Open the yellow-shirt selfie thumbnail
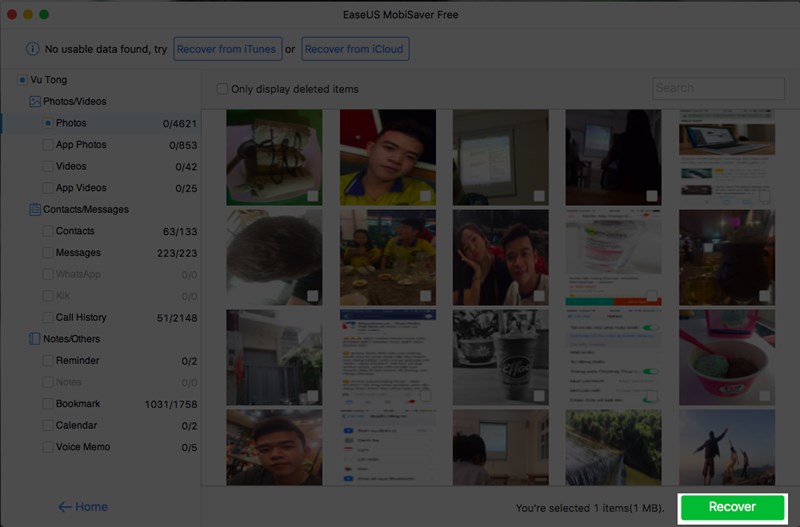The image size is (800, 527). click(388, 157)
